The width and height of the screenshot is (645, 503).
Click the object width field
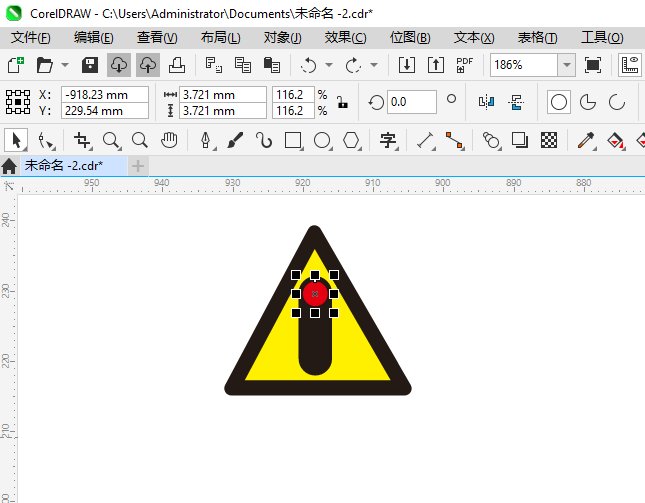[x=223, y=95]
